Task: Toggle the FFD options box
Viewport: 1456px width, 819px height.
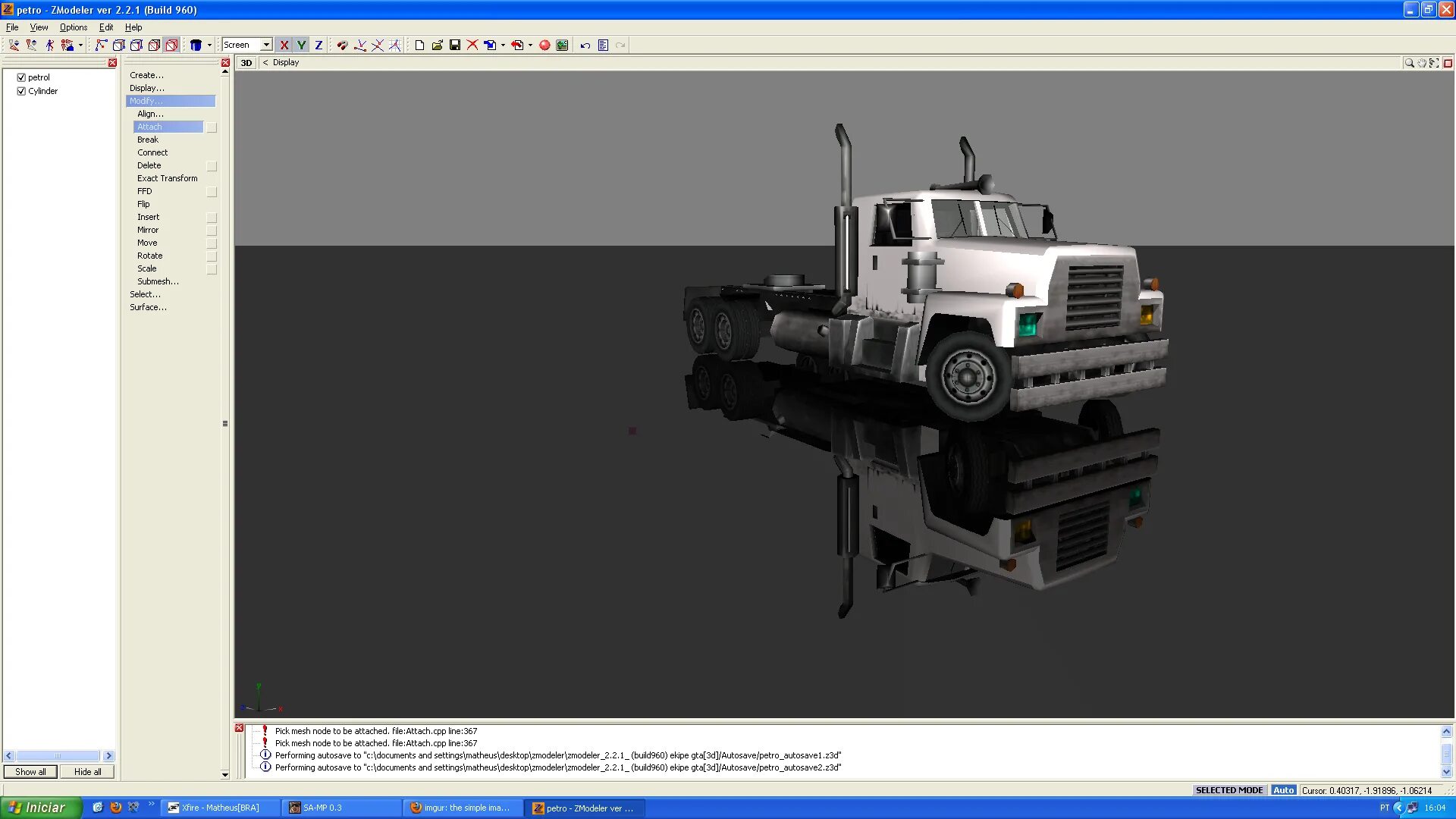Action: point(212,192)
